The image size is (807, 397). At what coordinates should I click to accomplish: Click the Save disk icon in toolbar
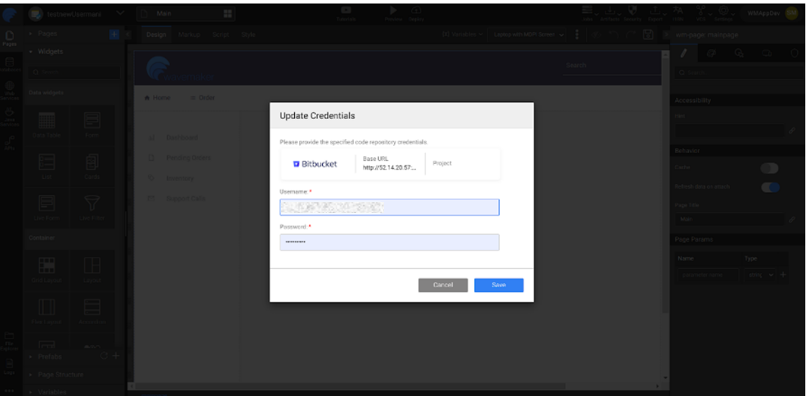[648, 34]
